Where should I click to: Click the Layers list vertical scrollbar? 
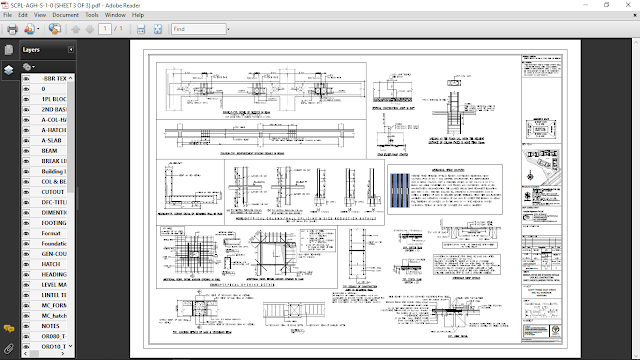[x=71, y=212]
